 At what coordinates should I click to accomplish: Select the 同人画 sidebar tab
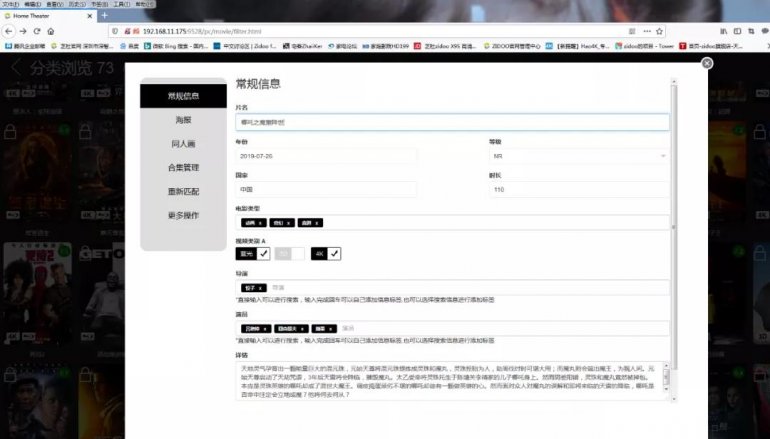[x=183, y=143]
